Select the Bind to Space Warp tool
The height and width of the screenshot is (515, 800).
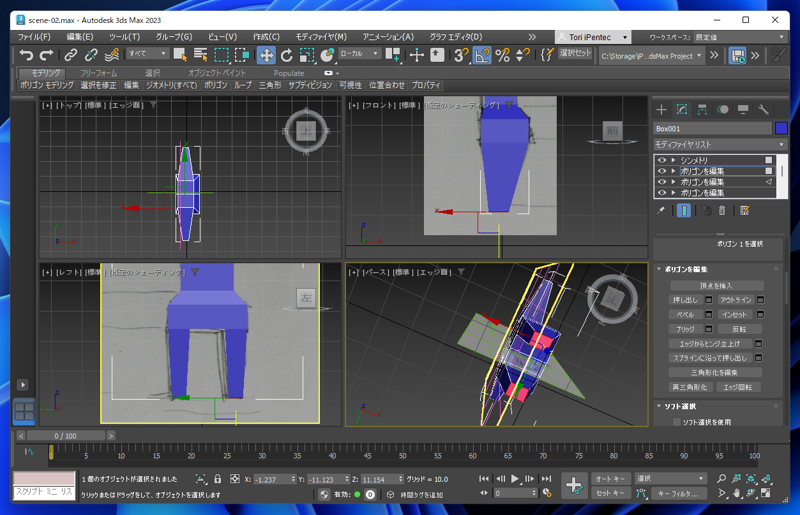click(x=112, y=55)
